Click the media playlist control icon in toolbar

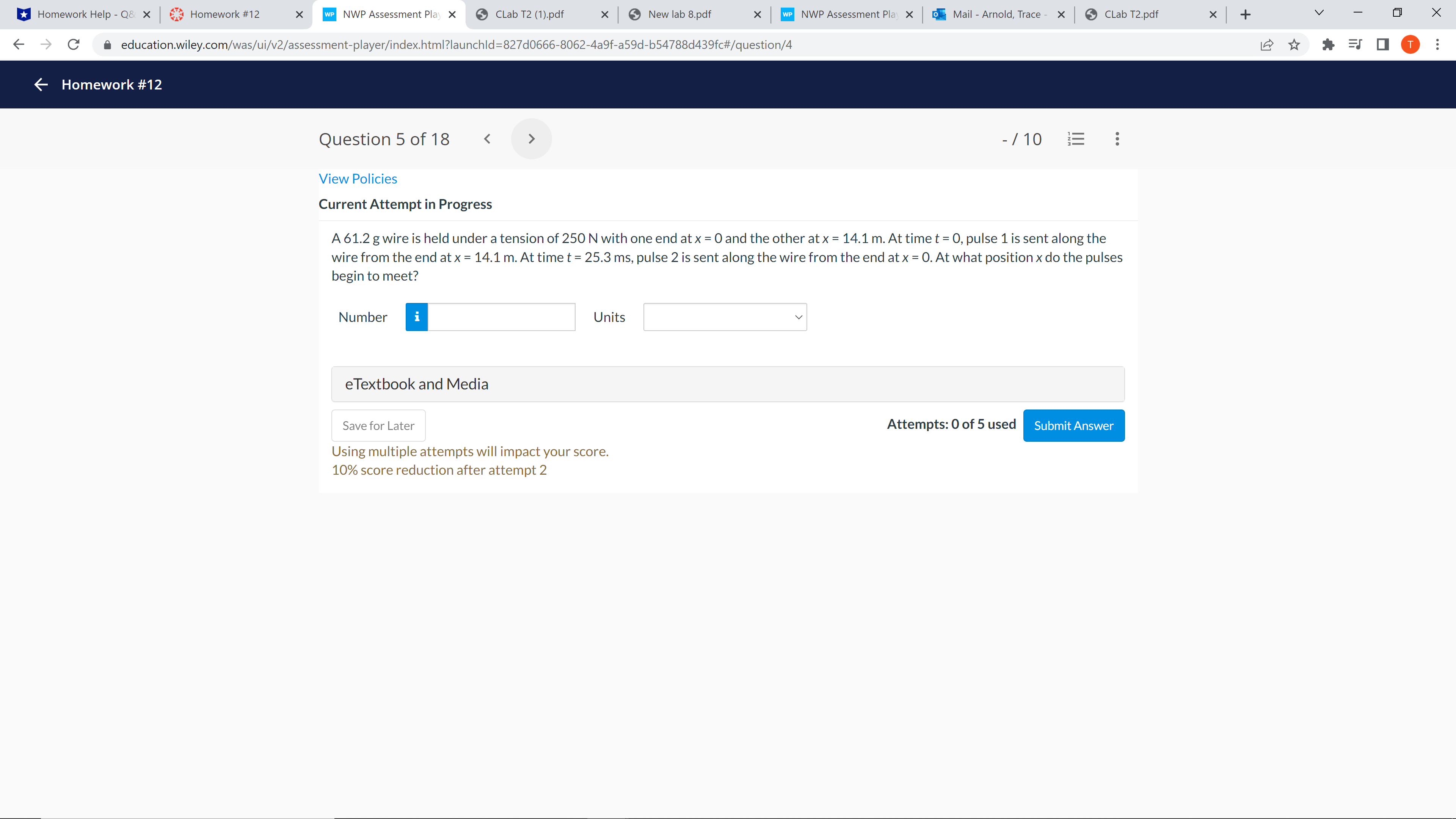[1355, 45]
